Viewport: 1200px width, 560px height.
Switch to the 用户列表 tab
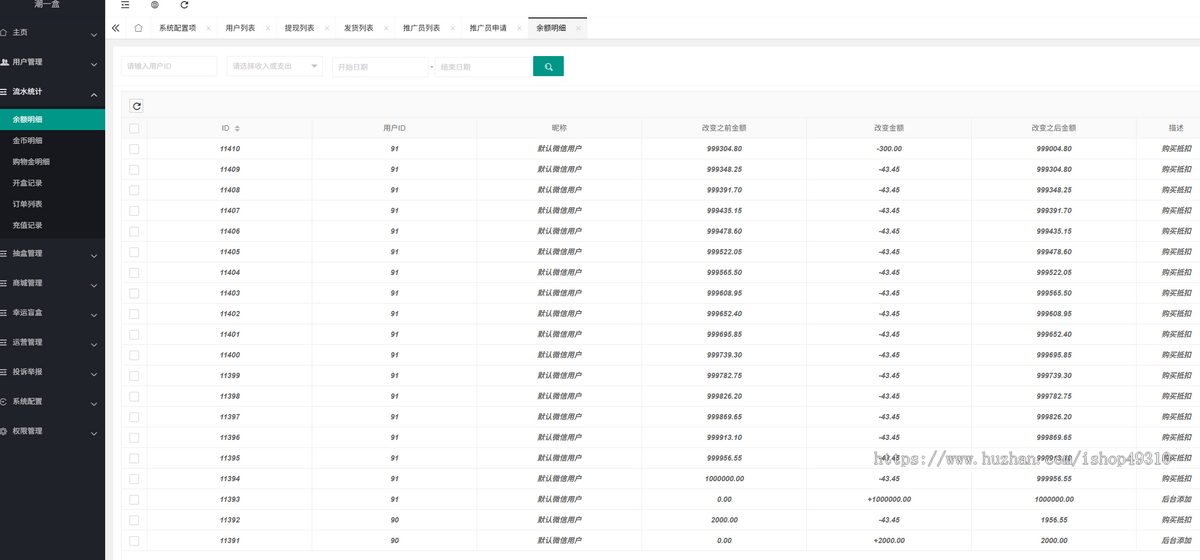click(240, 28)
